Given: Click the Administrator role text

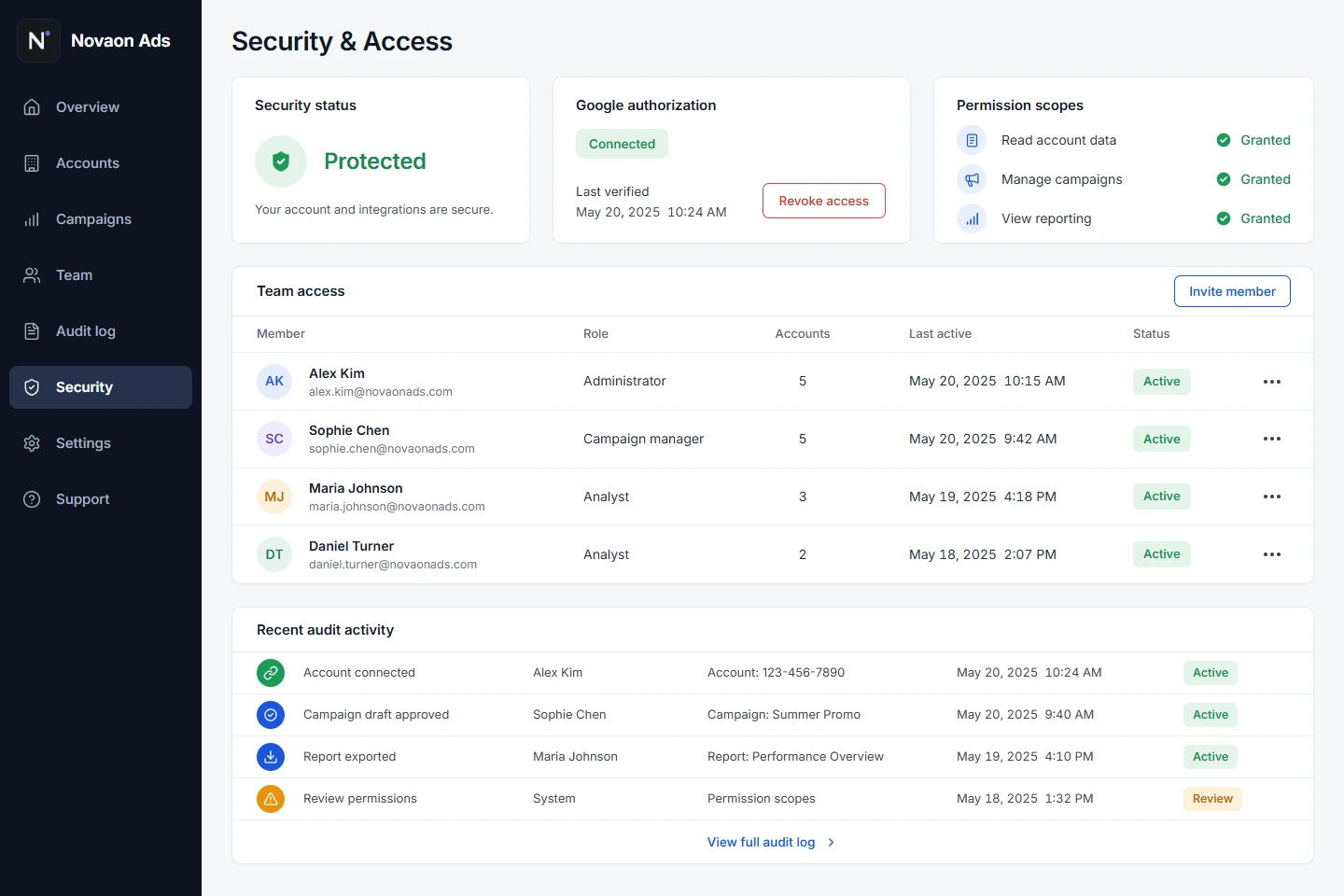Looking at the screenshot, I should coord(624,382).
